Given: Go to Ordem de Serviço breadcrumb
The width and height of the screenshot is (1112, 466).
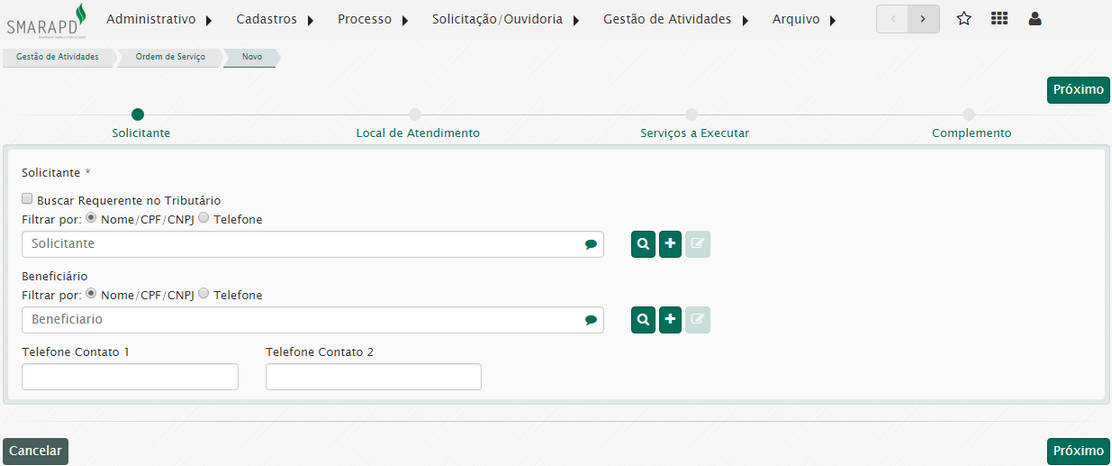Looking at the screenshot, I should (170, 58).
